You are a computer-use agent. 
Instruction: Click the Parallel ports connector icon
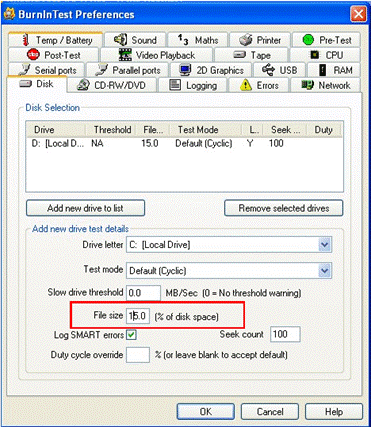pyautogui.click(x=101, y=70)
